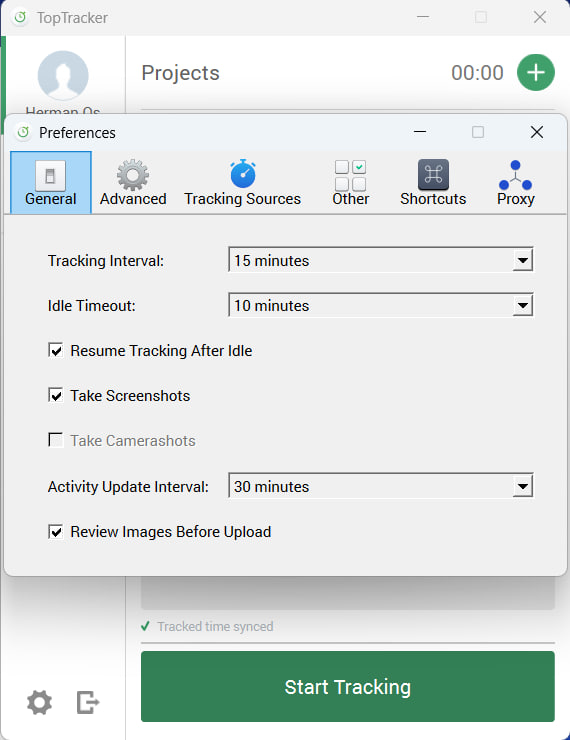Click the Projects heading

coord(181,73)
